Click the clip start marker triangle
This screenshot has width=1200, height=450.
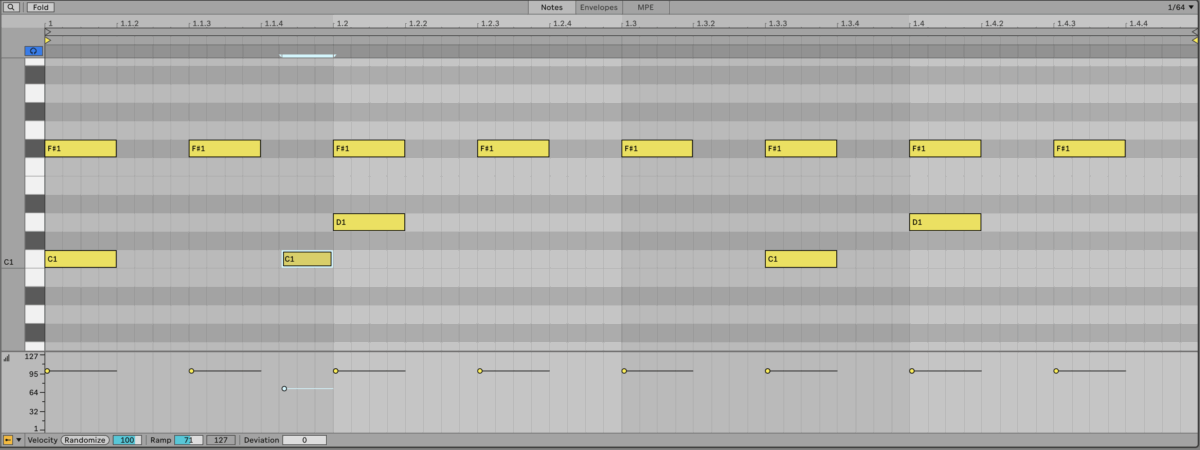[48, 32]
